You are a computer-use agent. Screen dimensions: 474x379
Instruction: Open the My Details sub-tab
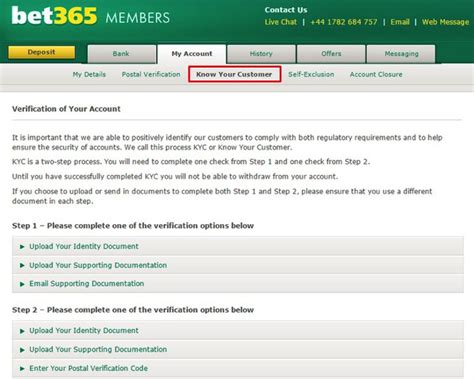[89, 74]
